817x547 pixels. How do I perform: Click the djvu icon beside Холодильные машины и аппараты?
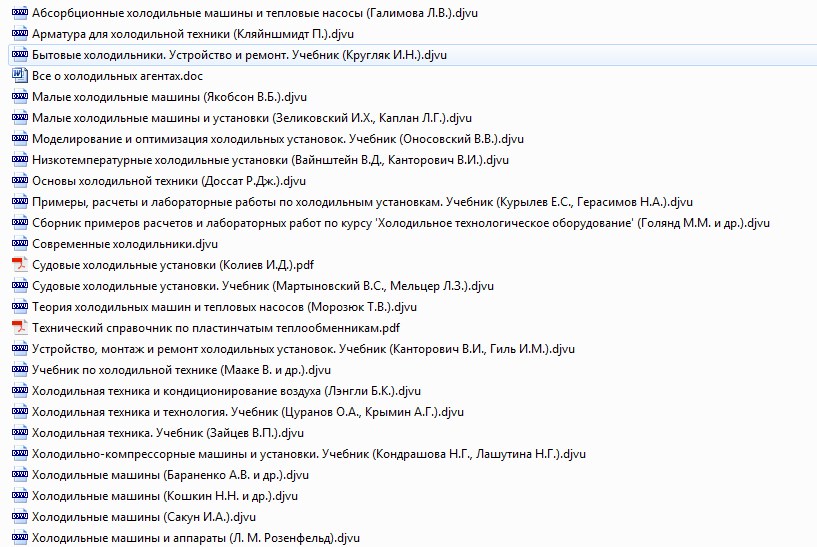tap(20, 538)
